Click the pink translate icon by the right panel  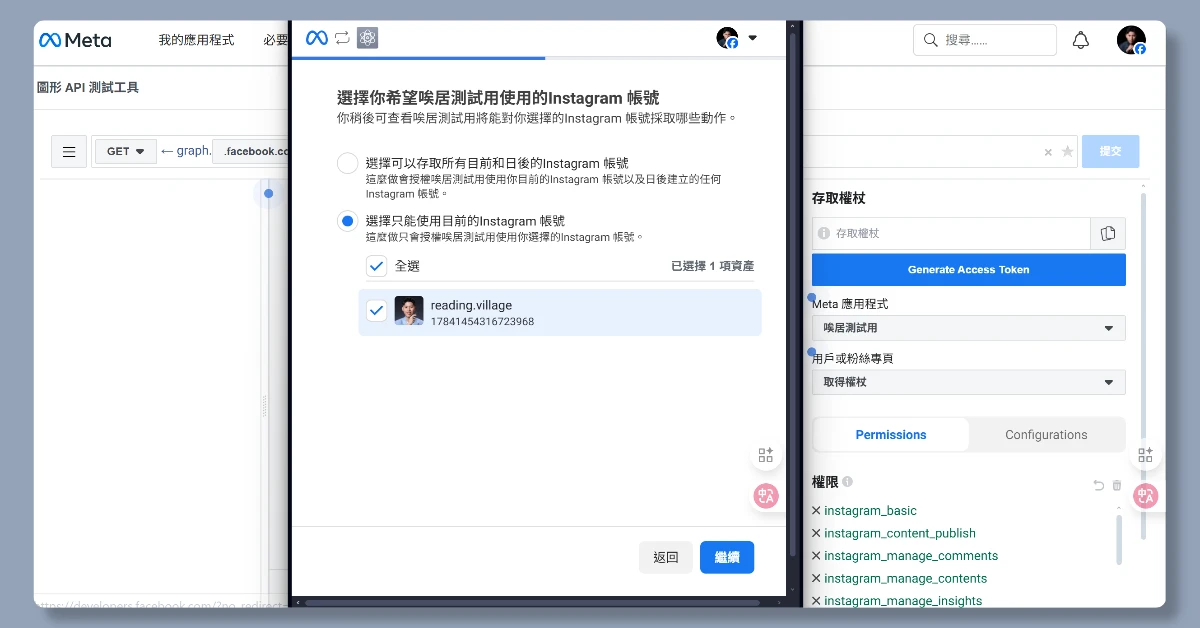click(x=1146, y=496)
